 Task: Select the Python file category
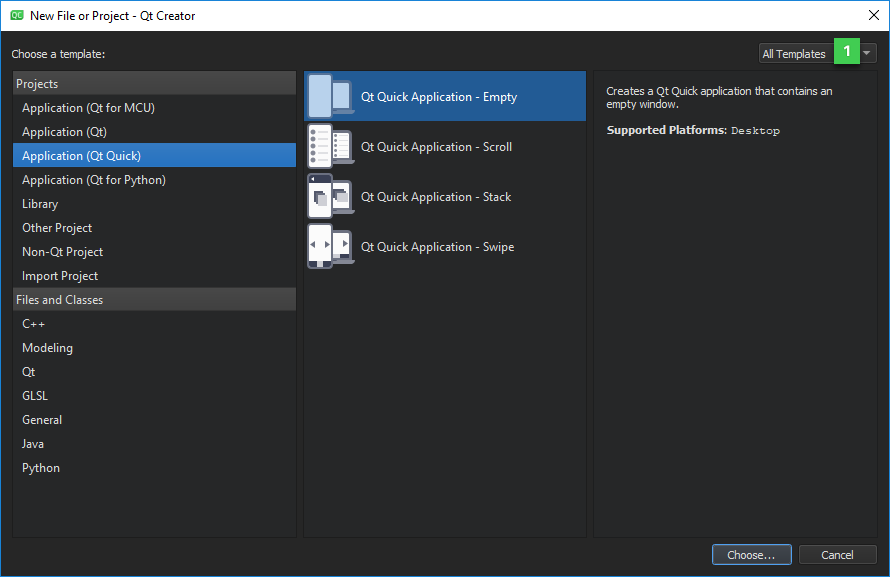point(41,468)
